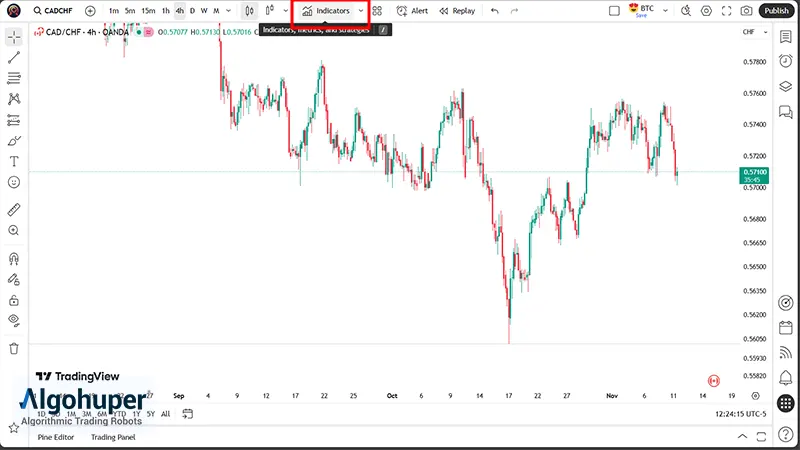Expand the time interval dropdown arrow

click(228, 11)
